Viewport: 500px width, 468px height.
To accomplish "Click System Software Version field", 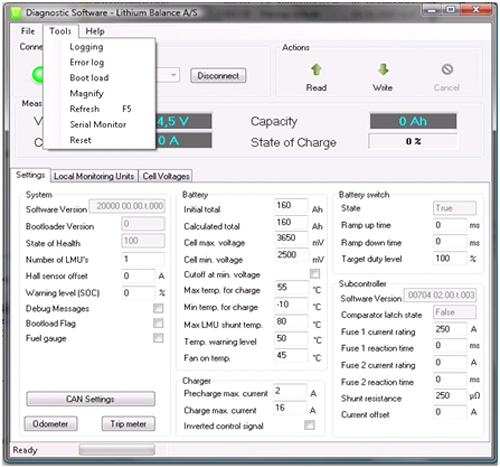I will pyautogui.click(x=127, y=206).
